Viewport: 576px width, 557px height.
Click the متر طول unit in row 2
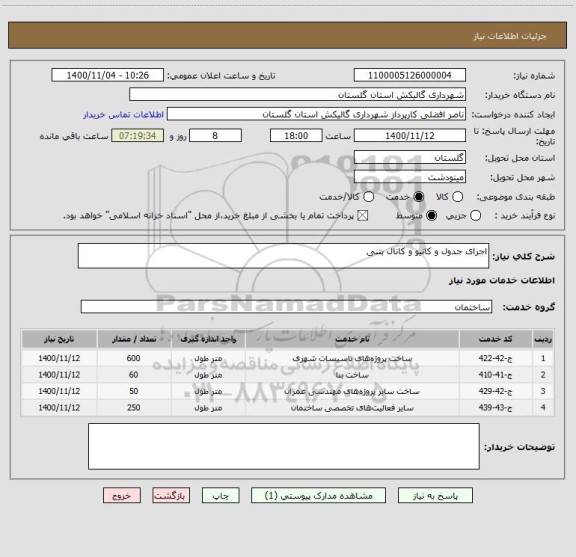pyautogui.click(x=208, y=375)
